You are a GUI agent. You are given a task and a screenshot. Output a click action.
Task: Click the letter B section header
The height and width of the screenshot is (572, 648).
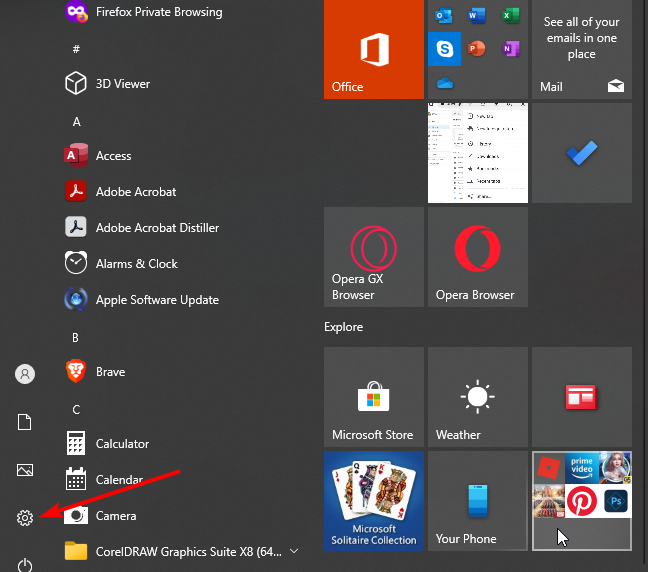[x=76, y=338]
